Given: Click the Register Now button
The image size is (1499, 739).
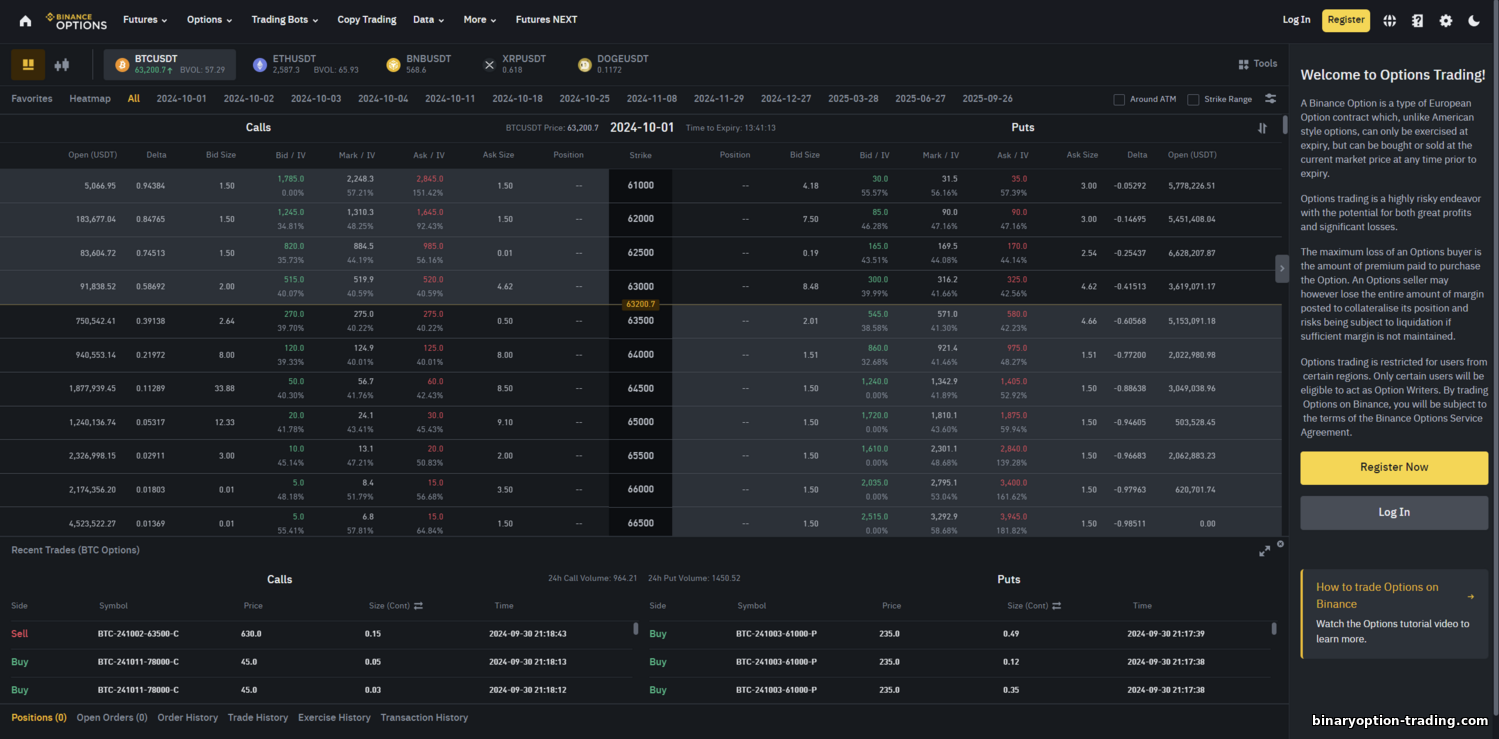Looking at the screenshot, I should pyautogui.click(x=1394, y=467).
